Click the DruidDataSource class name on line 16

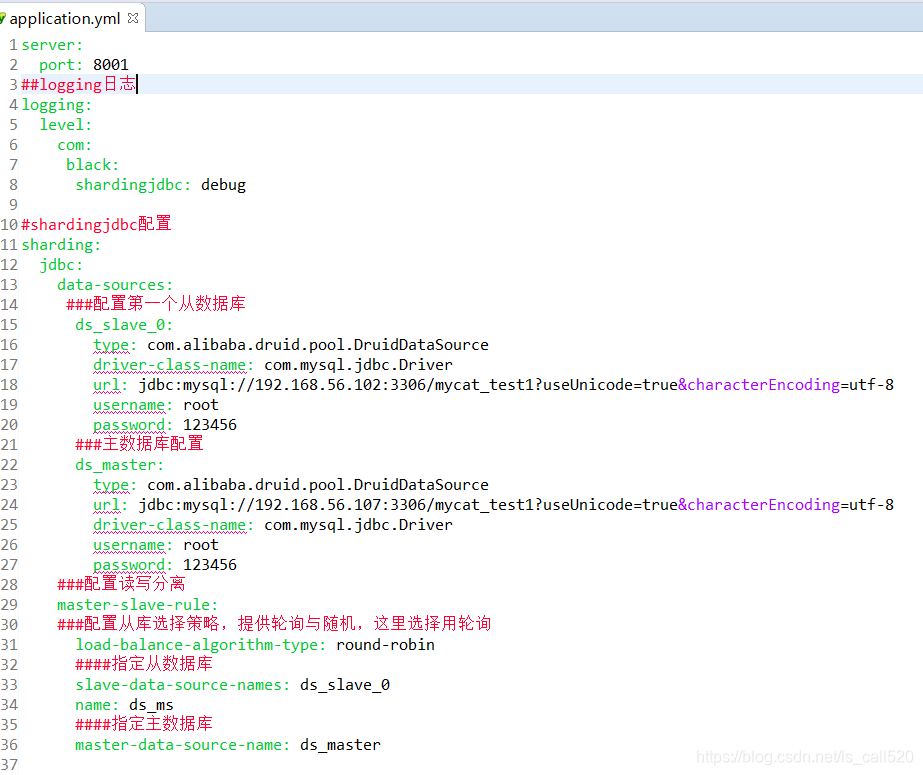434,344
